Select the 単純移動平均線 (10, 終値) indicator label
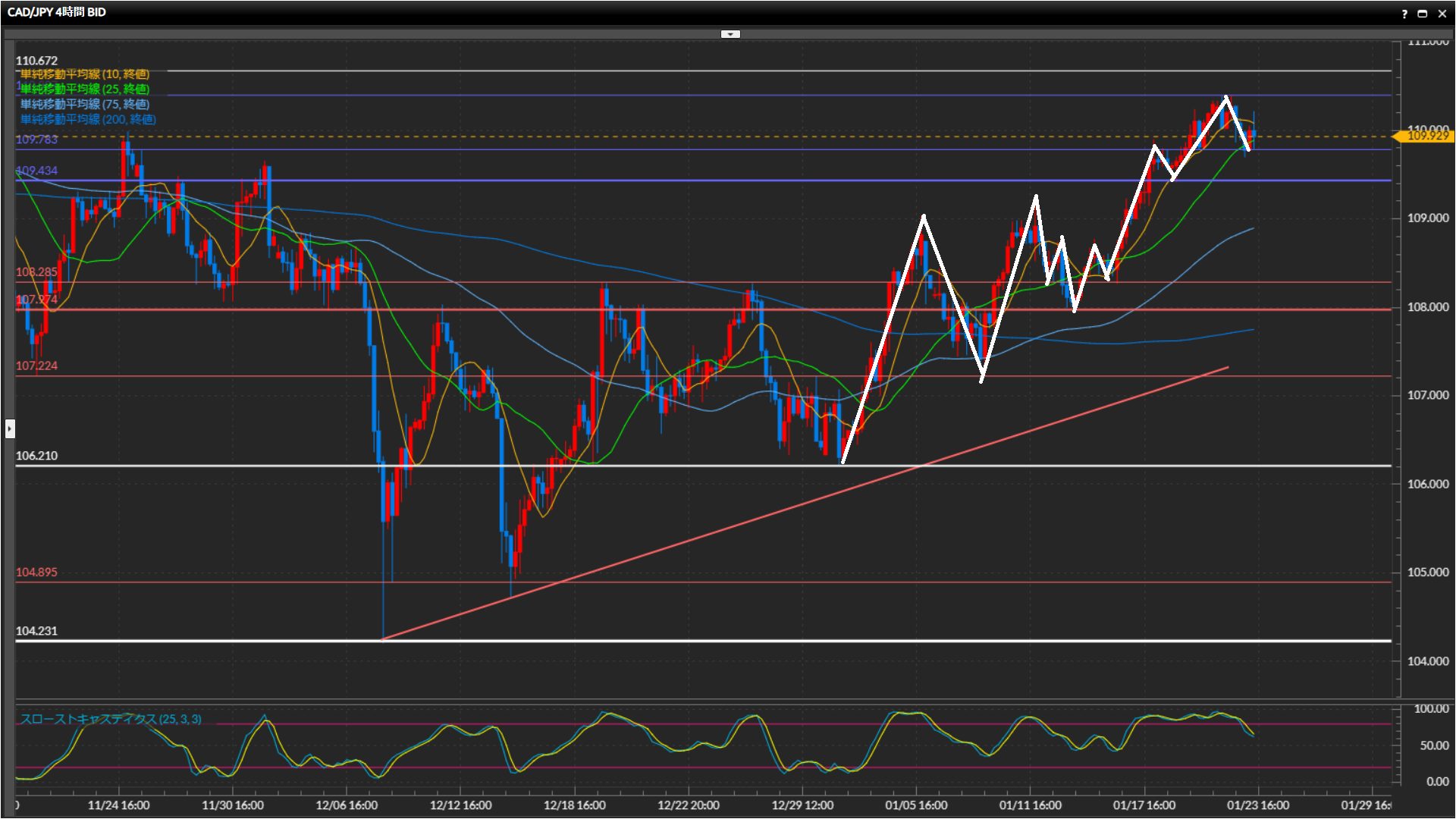Image resolution: width=1456 pixels, height=819 pixels. coord(85,74)
